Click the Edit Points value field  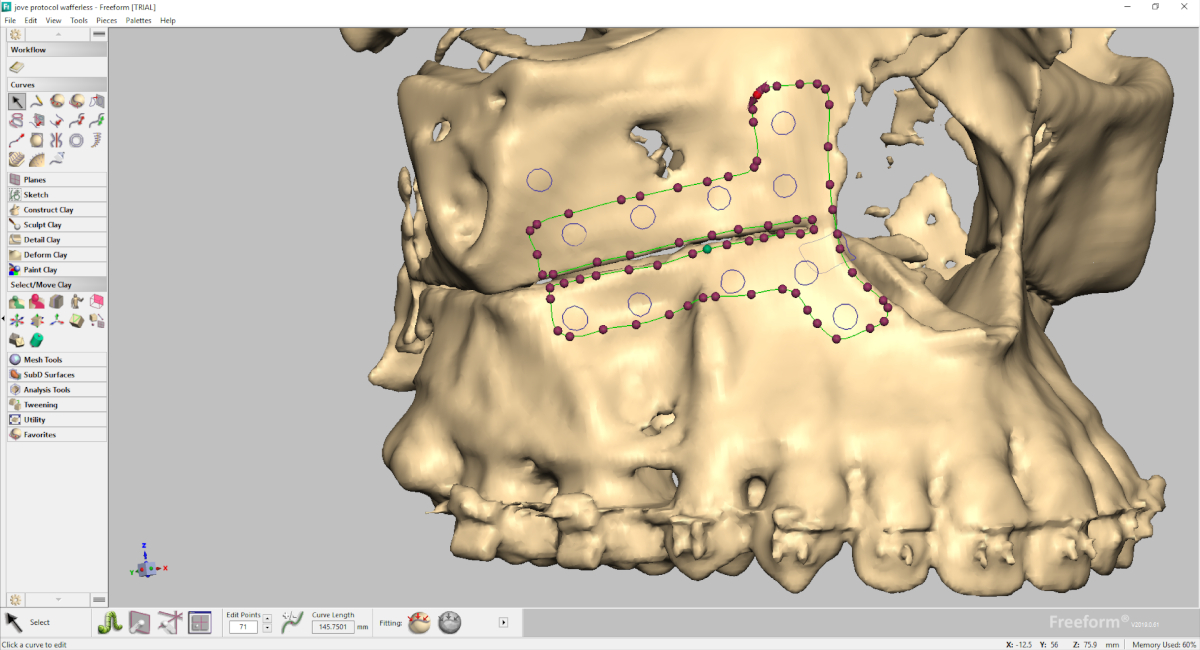(243, 627)
